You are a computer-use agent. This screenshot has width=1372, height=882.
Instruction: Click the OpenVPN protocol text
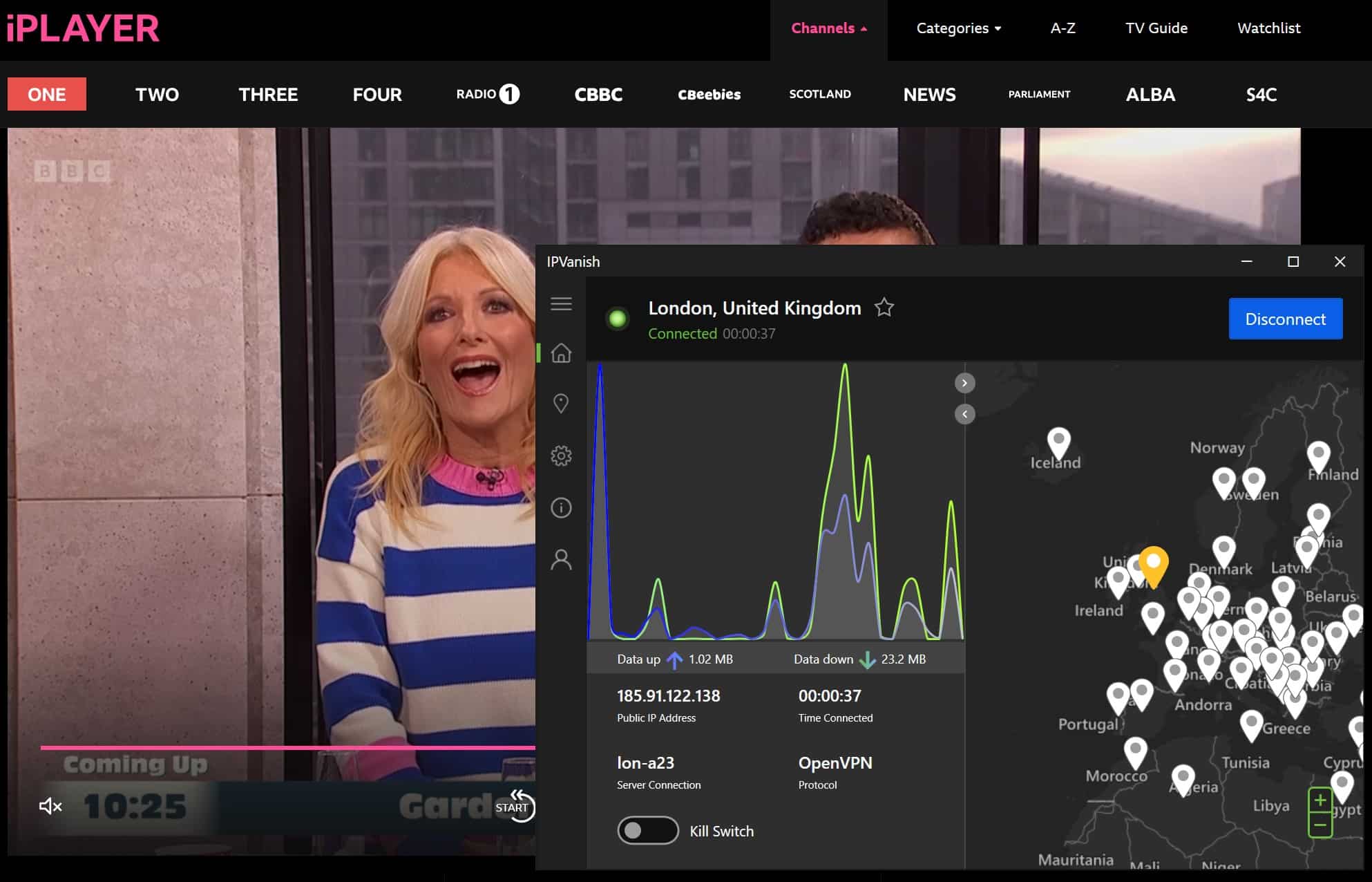click(835, 762)
